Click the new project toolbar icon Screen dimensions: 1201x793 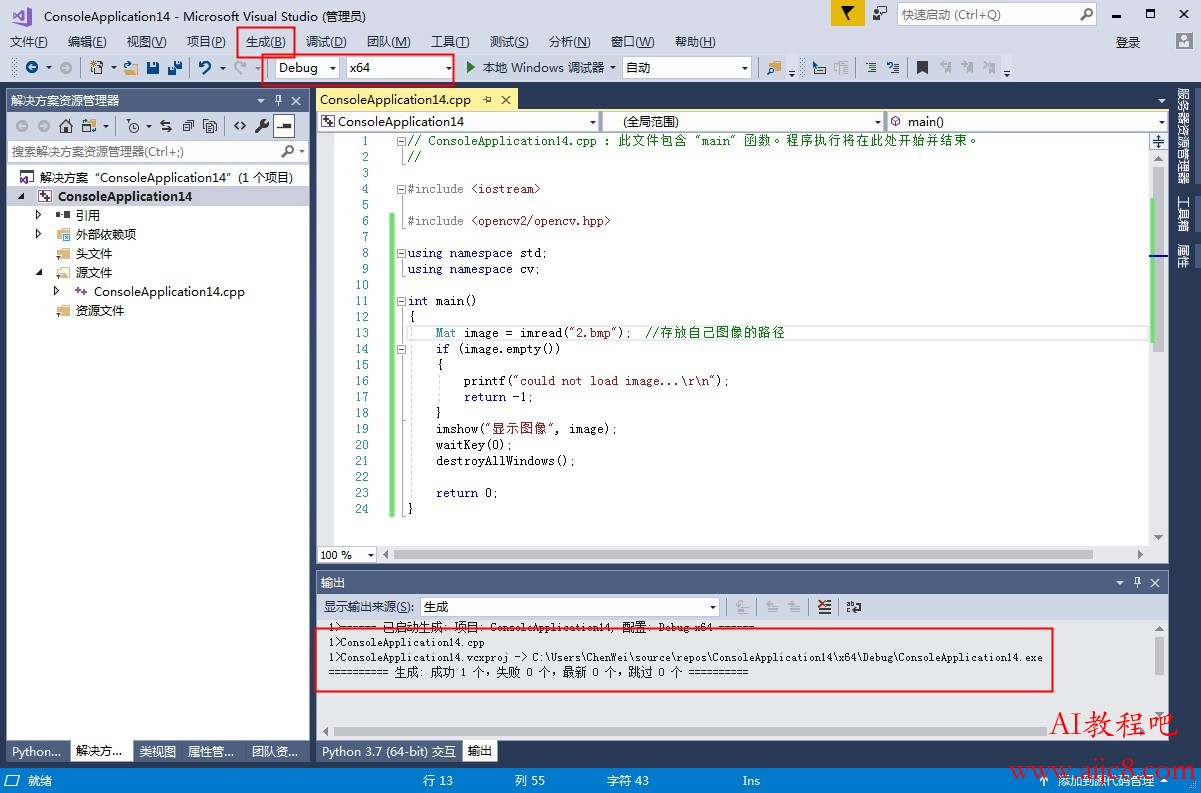point(97,67)
